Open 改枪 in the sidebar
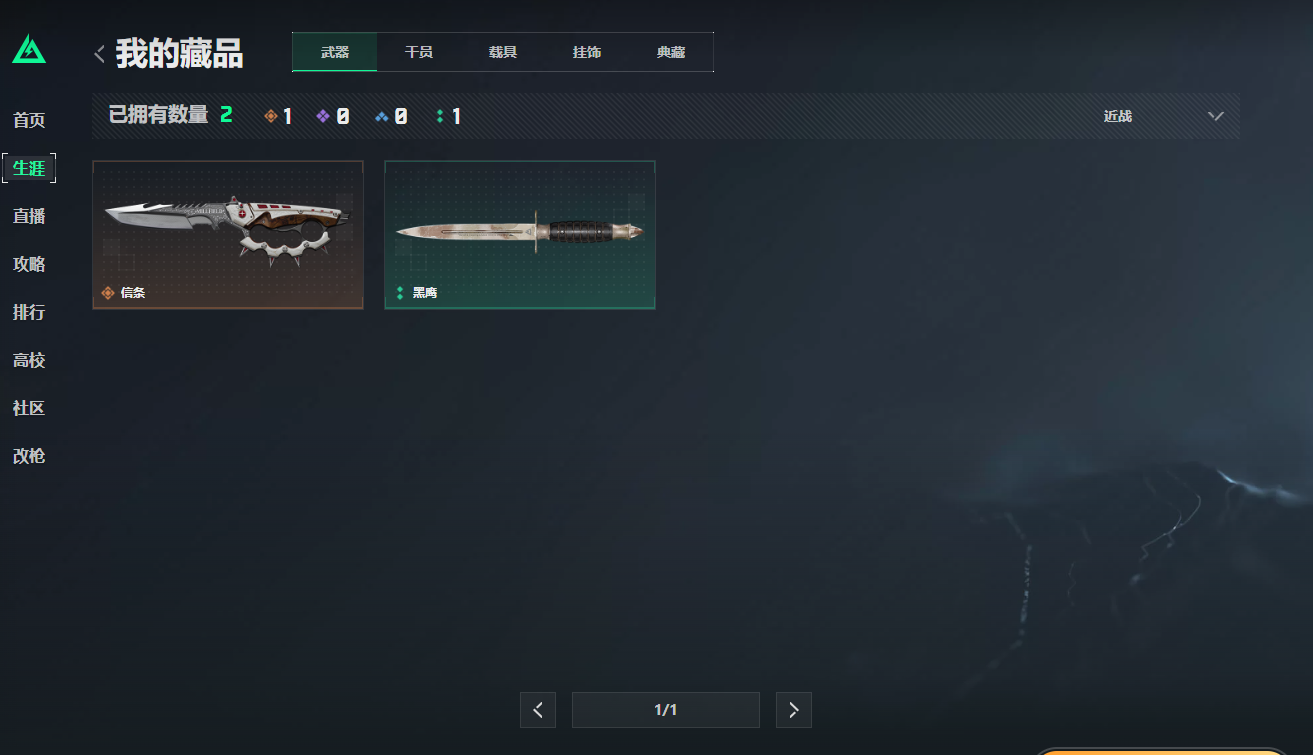The width and height of the screenshot is (1313, 755). pyautogui.click(x=29, y=456)
